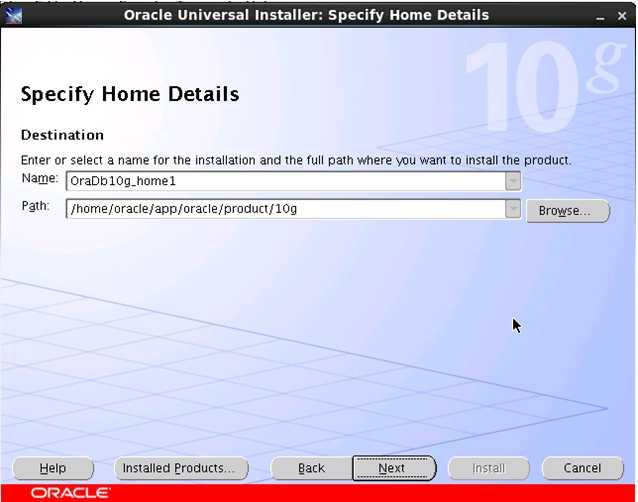This screenshot has height=502, width=638.
Task: Open the Name field dropdown arrow
Action: point(513,181)
